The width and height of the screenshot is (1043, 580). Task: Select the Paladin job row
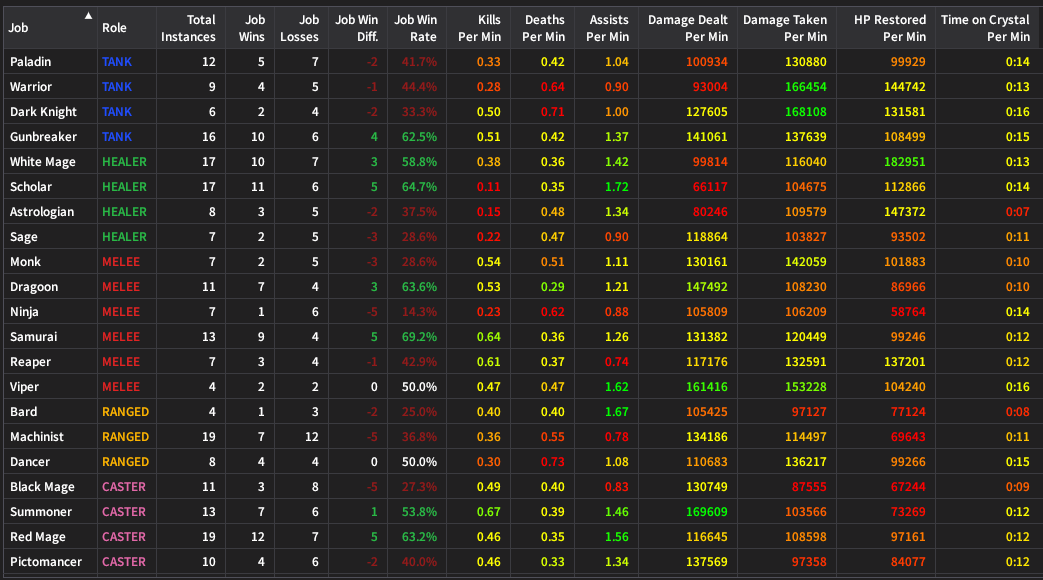tap(522, 62)
